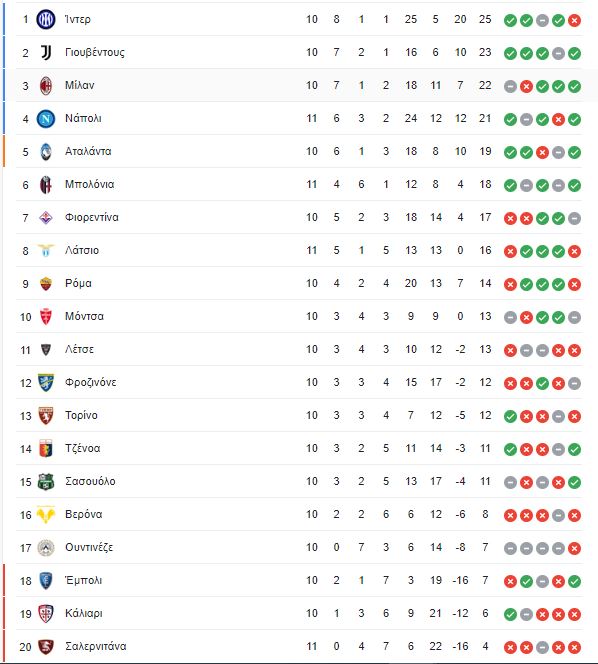Select the Salernitana crest icon
598x664 pixels.
46,647
